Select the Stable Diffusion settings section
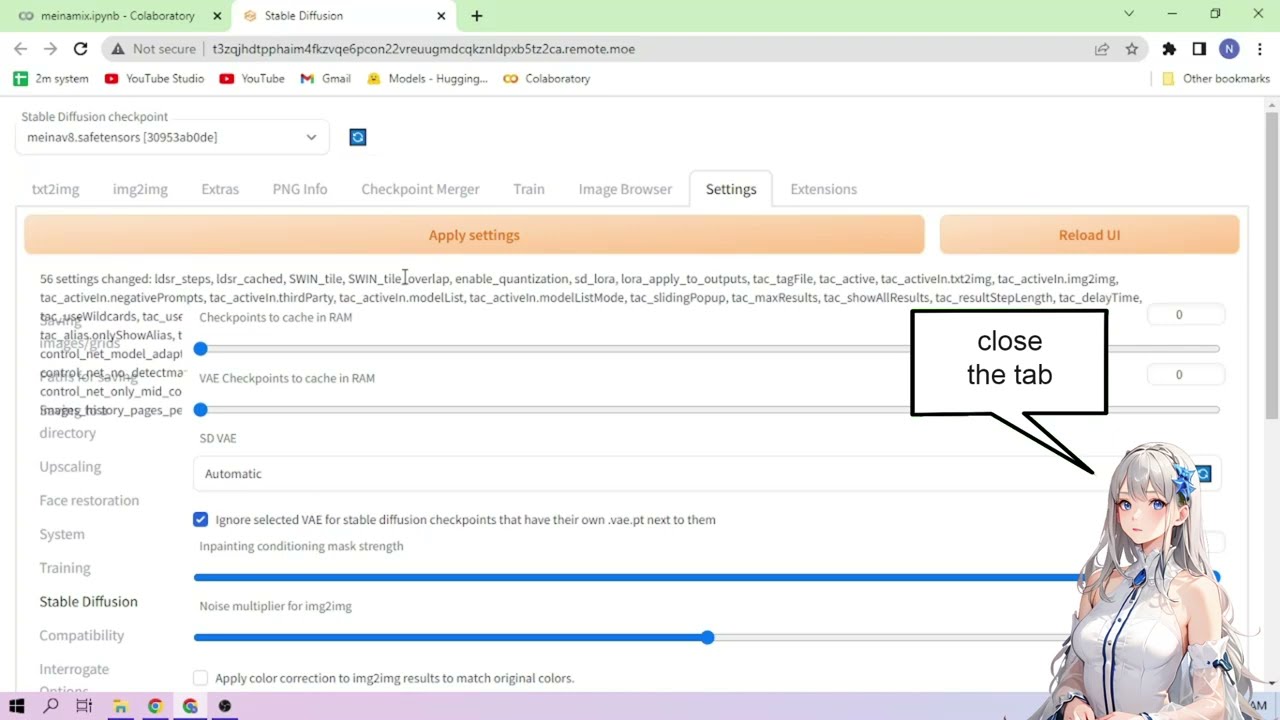This screenshot has width=1280, height=720. click(x=88, y=602)
